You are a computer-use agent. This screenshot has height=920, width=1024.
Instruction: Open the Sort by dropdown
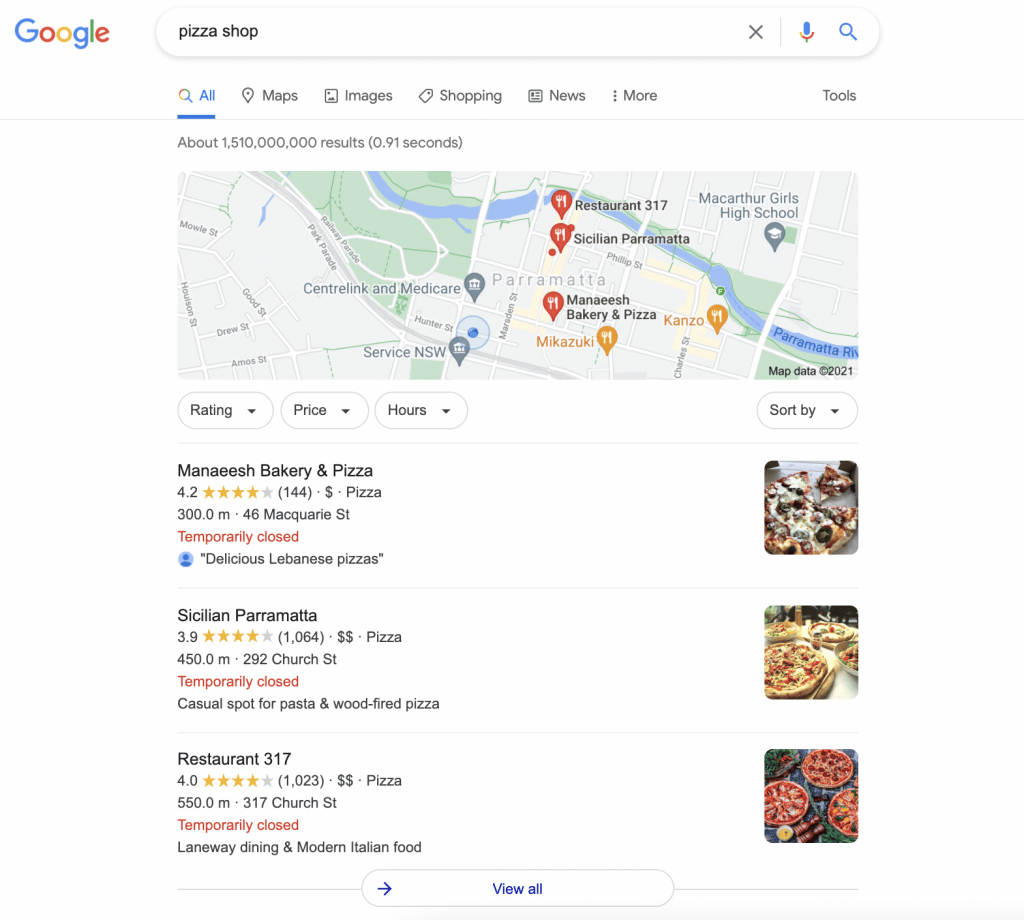coord(807,410)
